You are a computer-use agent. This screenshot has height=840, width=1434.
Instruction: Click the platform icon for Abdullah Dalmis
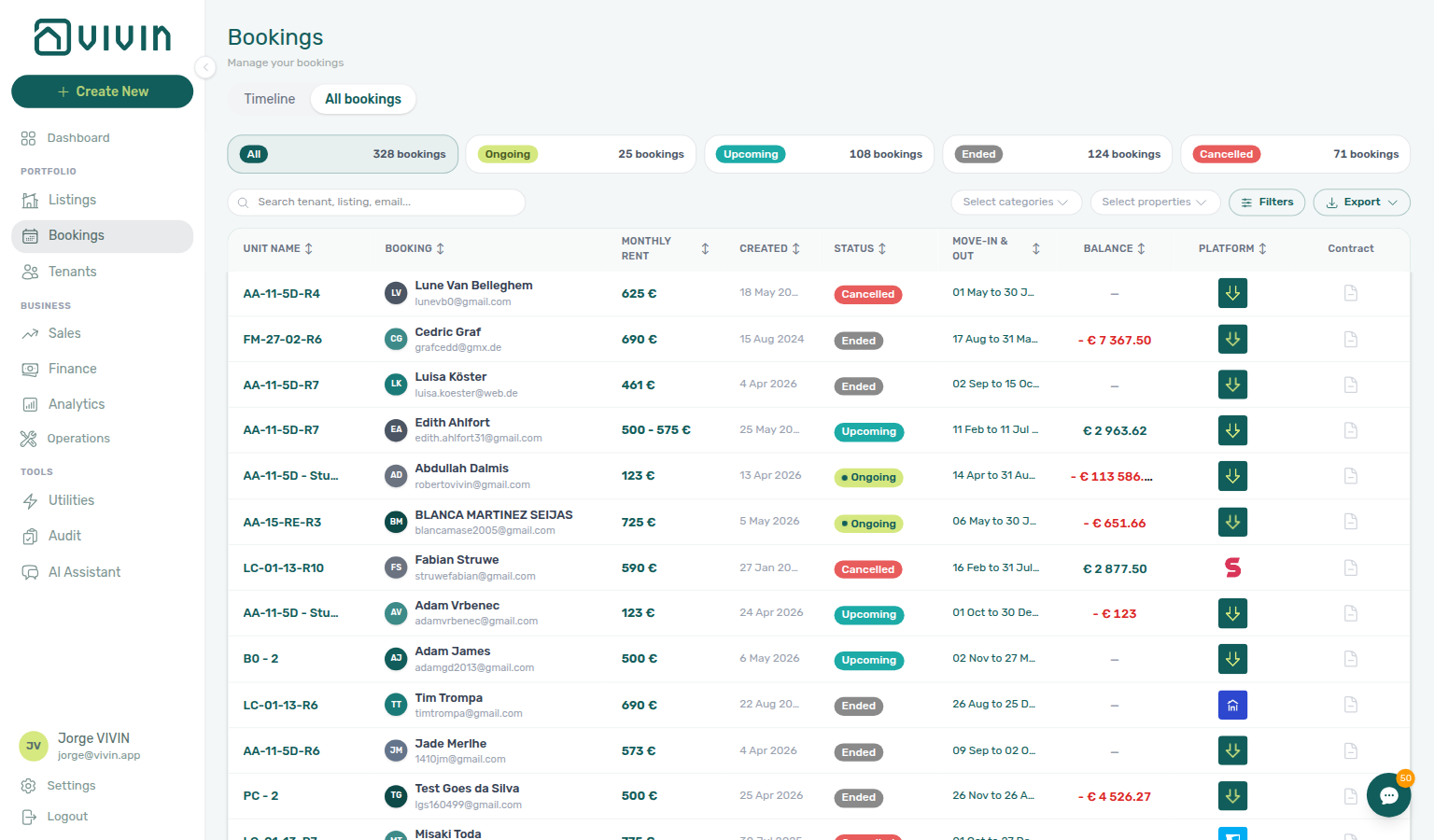[1232, 476]
